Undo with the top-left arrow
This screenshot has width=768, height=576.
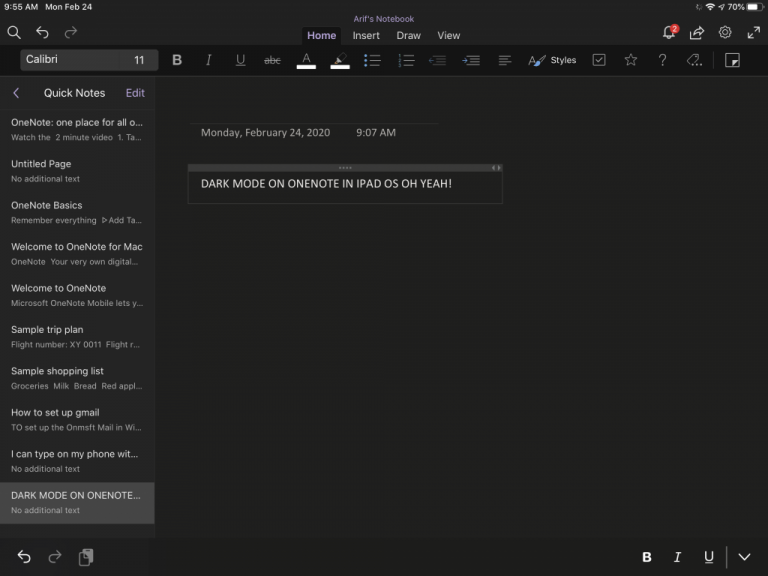click(x=42, y=32)
